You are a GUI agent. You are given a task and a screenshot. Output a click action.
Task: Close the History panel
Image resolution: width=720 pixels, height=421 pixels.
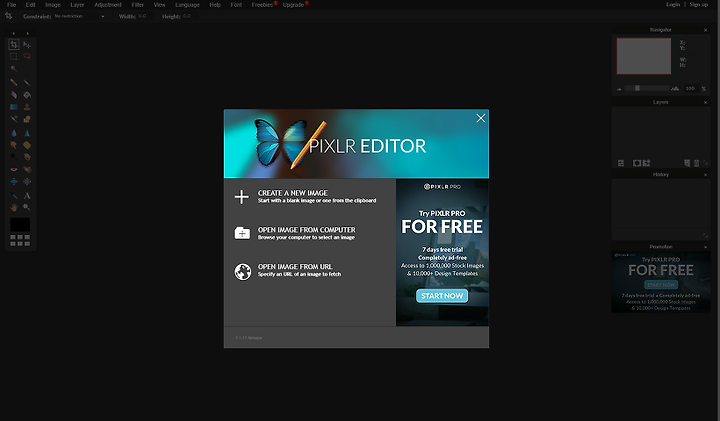(705, 175)
